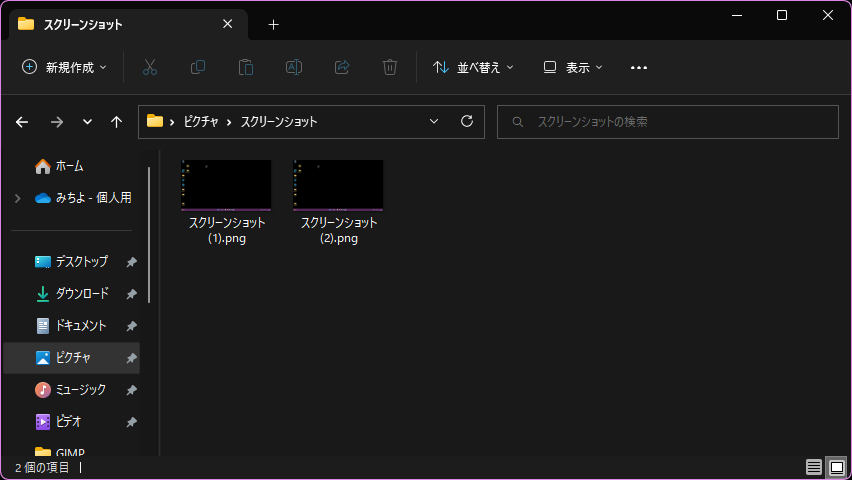The height and width of the screenshot is (480, 852).
Task: Select みちよ - 個人用 OneDrive entry
Action: pos(83,198)
